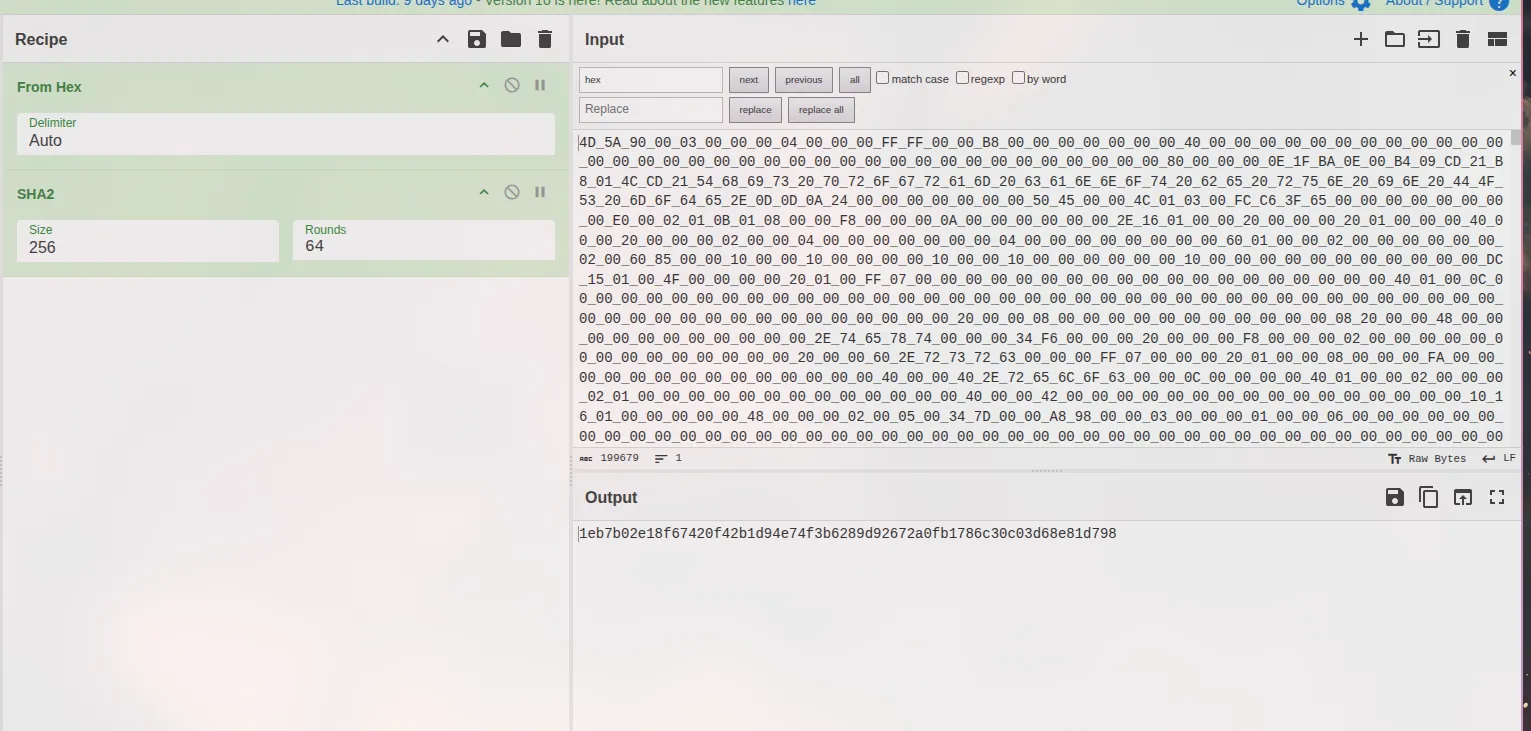Save the recipe with the disk icon
1531x731 pixels.
pos(477,39)
